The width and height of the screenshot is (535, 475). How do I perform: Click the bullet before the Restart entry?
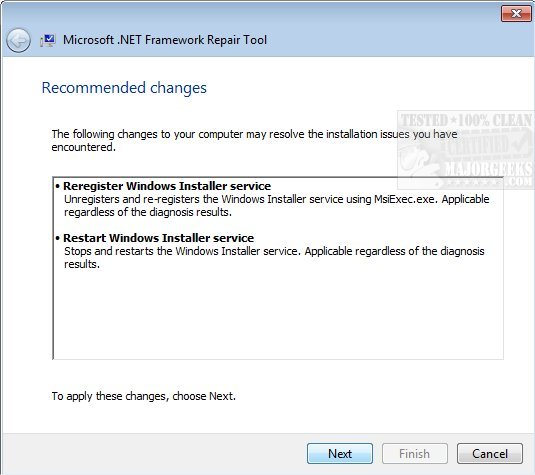pos(58,238)
